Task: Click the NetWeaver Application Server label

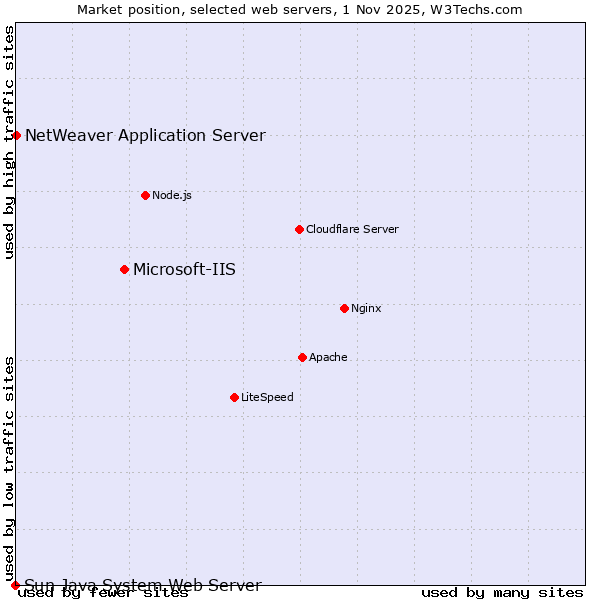Action: [x=145, y=135]
